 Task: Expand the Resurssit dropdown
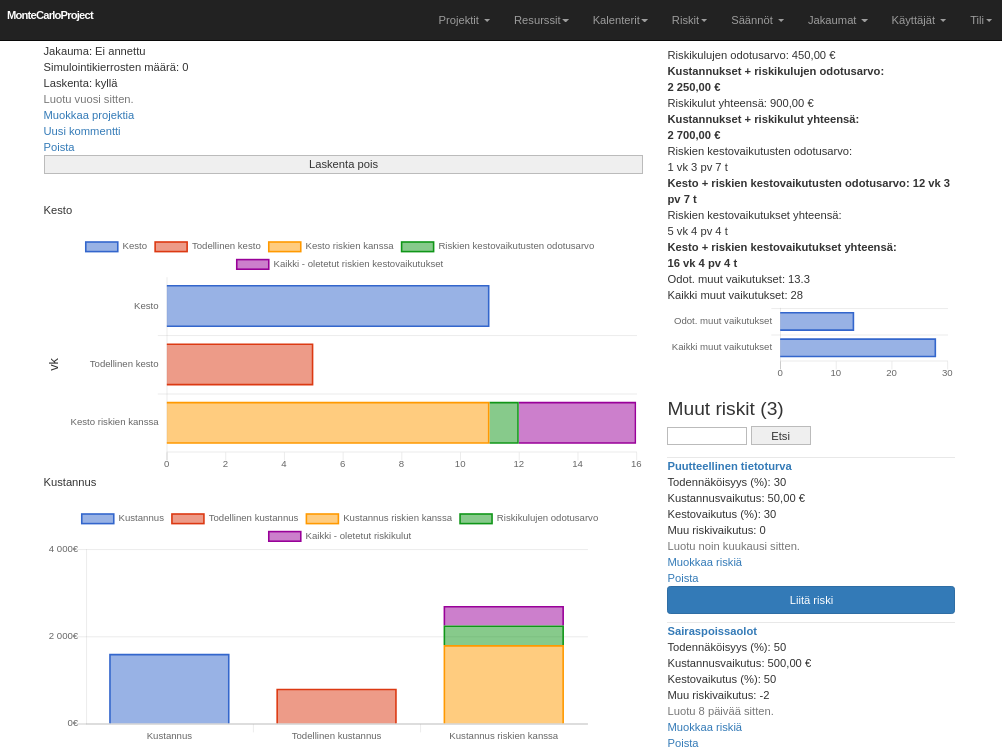(x=541, y=20)
